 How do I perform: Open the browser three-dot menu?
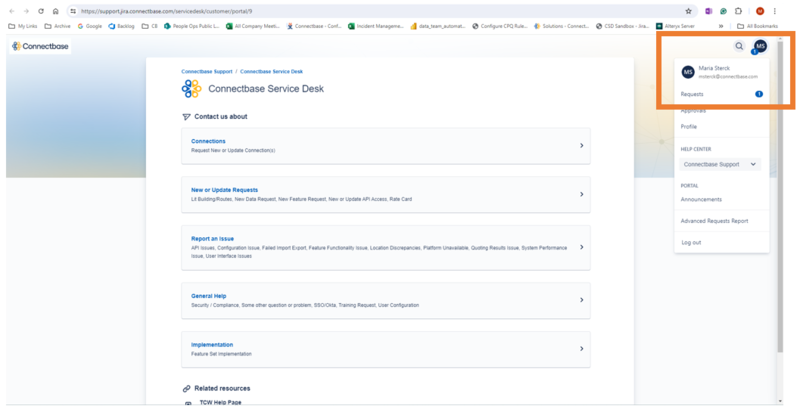click(775, 11)
